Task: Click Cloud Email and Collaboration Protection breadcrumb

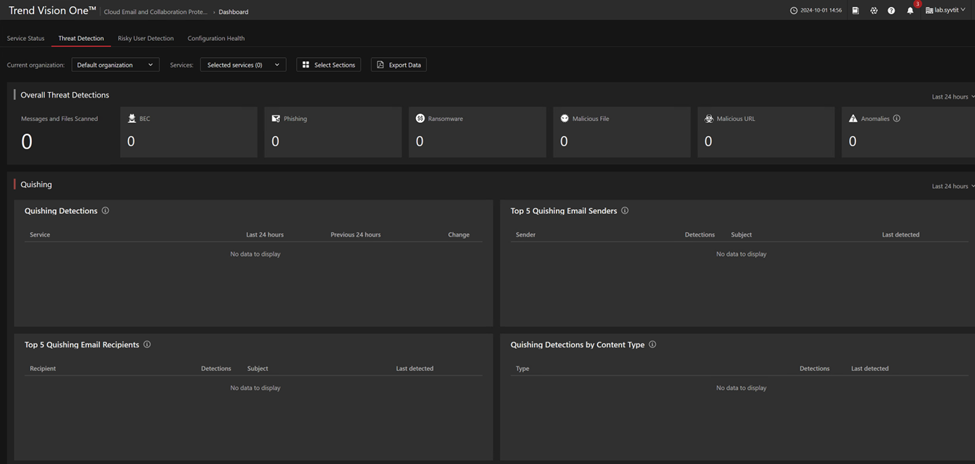Action: [155, 12]
